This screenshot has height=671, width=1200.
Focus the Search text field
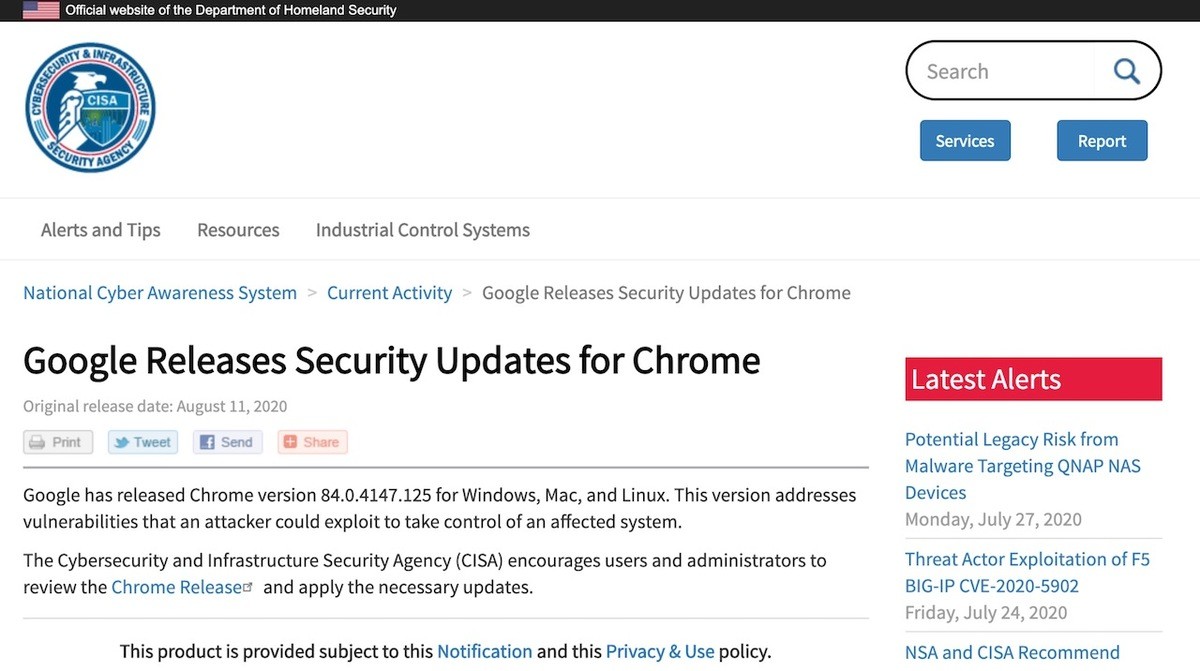point(1004,71)
